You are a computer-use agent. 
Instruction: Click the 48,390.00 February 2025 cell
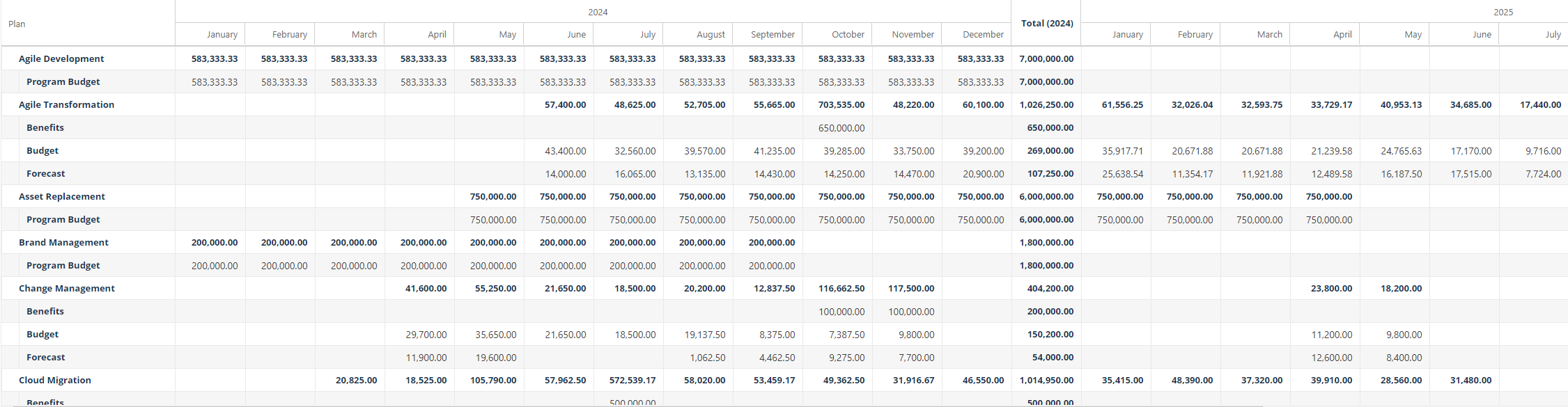tap(1192, 380)
